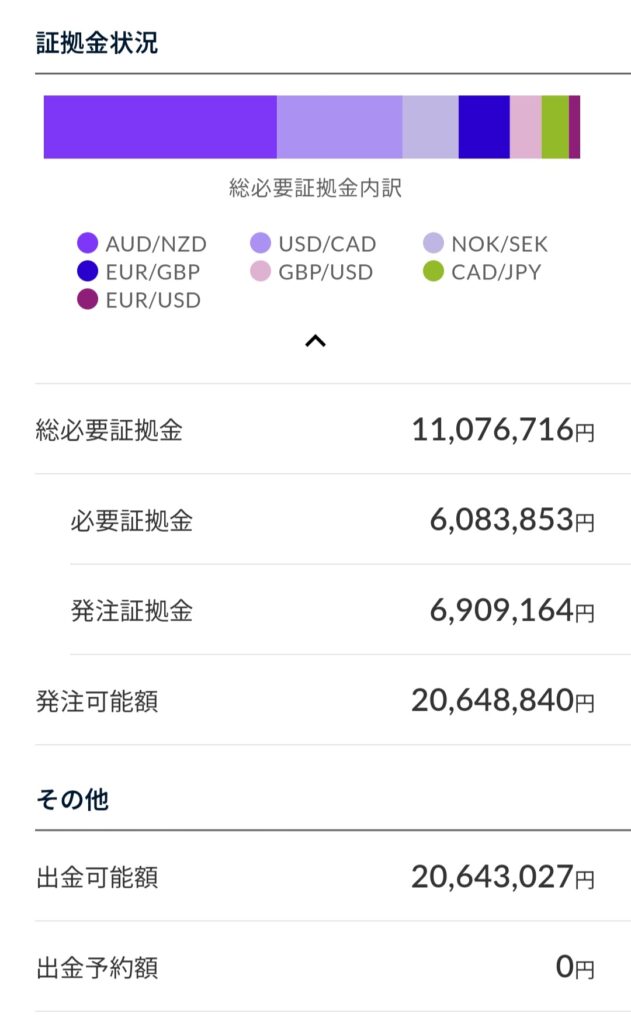Click the GBP/USD legend color dot
631x1024 pixels.
click(x=260, y=272)
